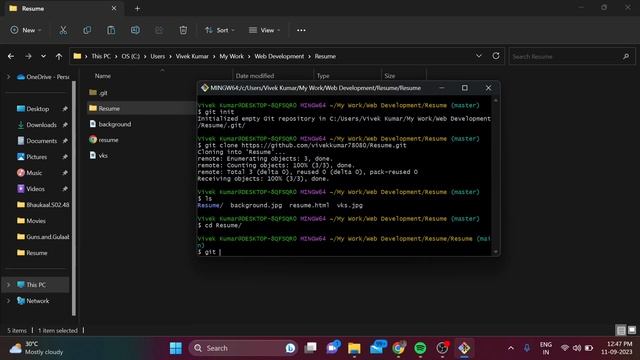
Task: Open the Sort options dropdown
Action: (x=220, y=30)
